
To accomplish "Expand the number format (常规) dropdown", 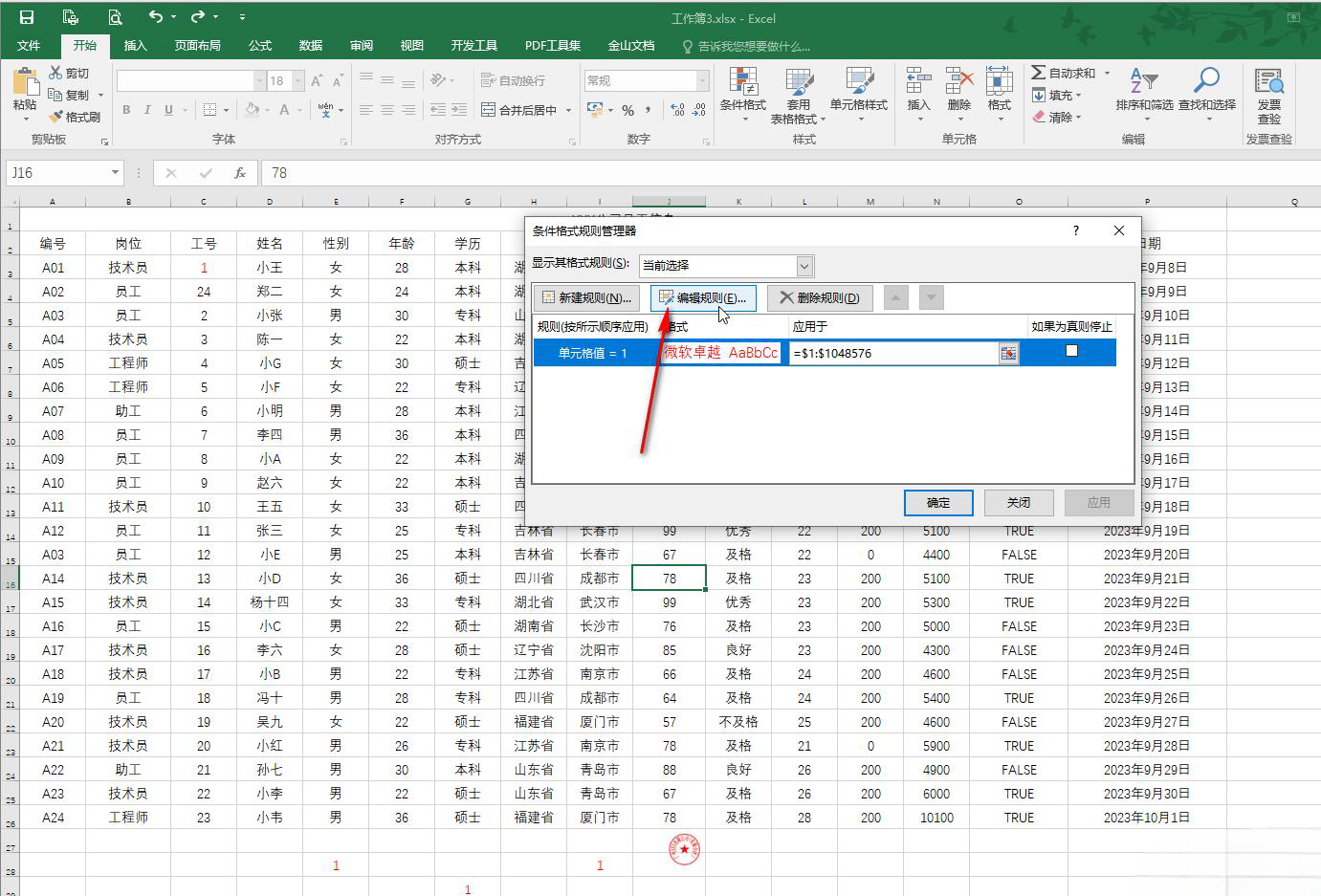I will (703, 80).
